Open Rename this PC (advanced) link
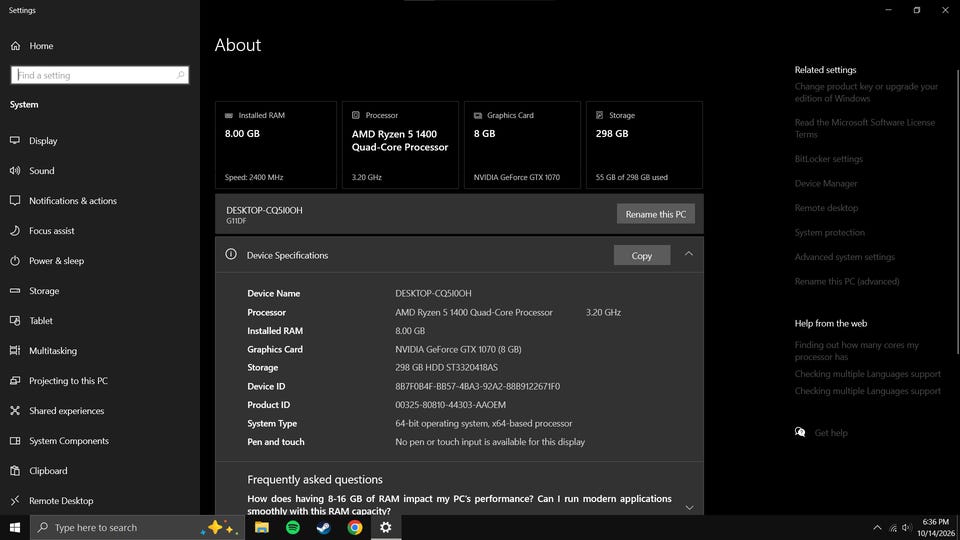Viewport: 960px width, 540px height. 847,281
